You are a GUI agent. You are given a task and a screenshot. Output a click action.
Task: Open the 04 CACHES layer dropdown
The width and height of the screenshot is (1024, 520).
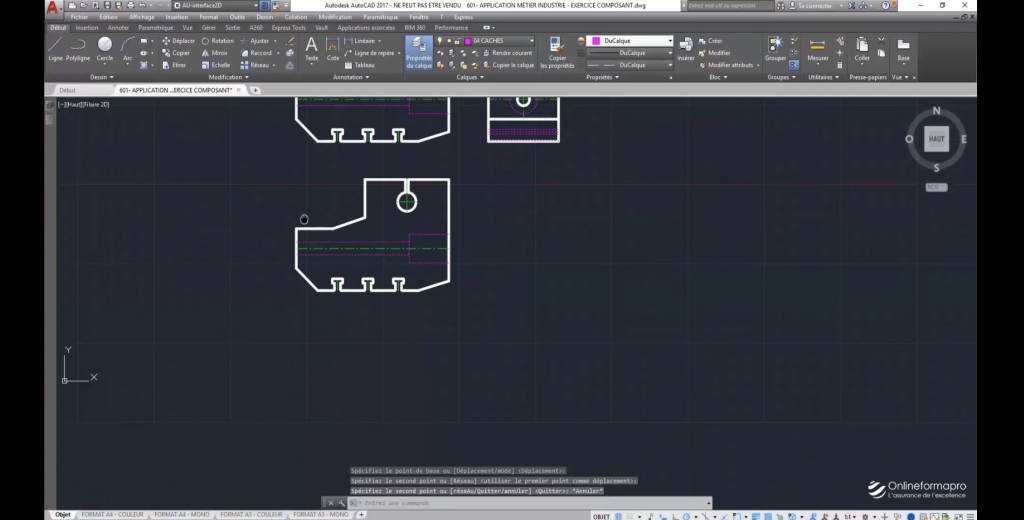coord(531,41)
